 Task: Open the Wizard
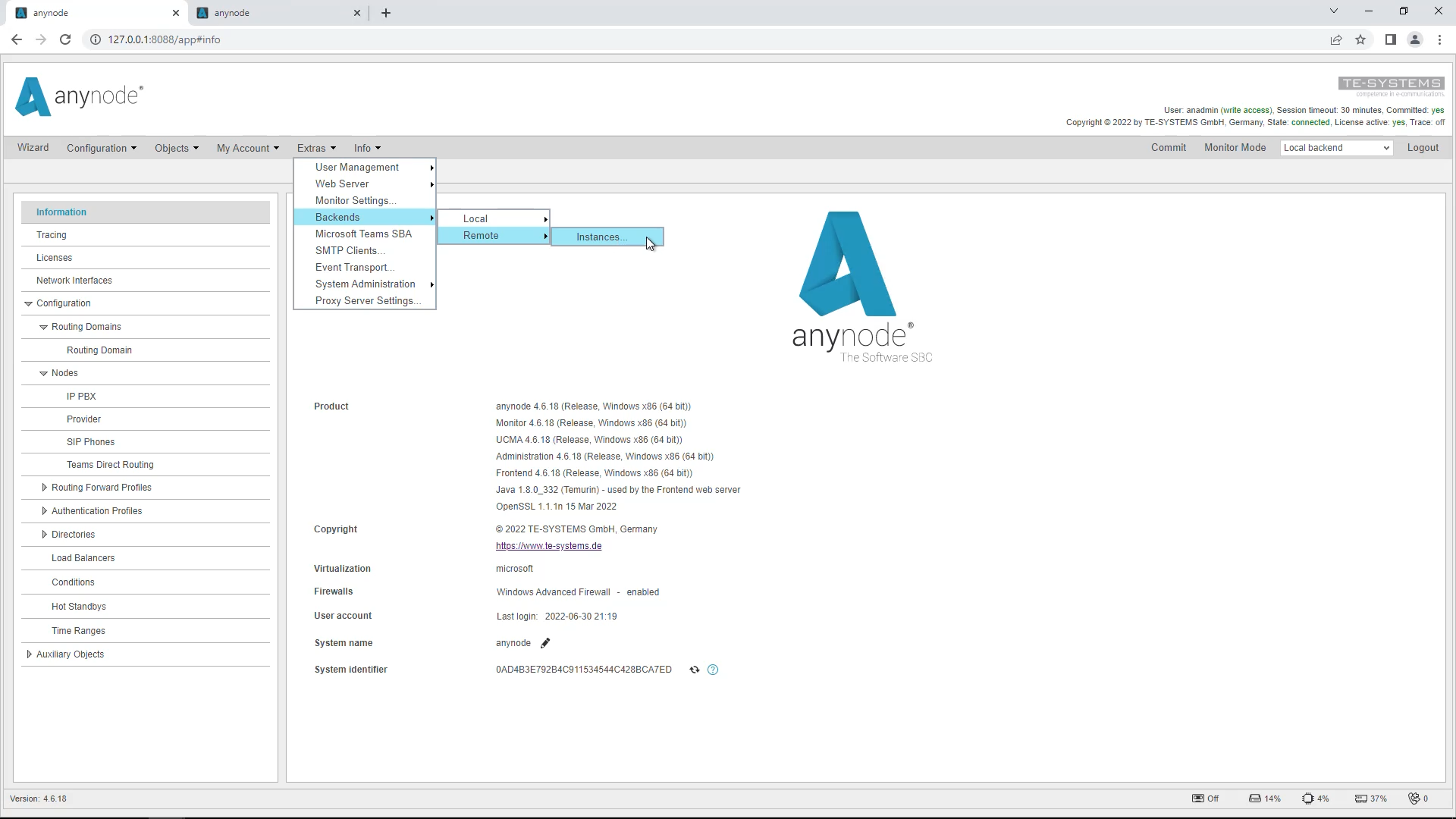point(33,148)
